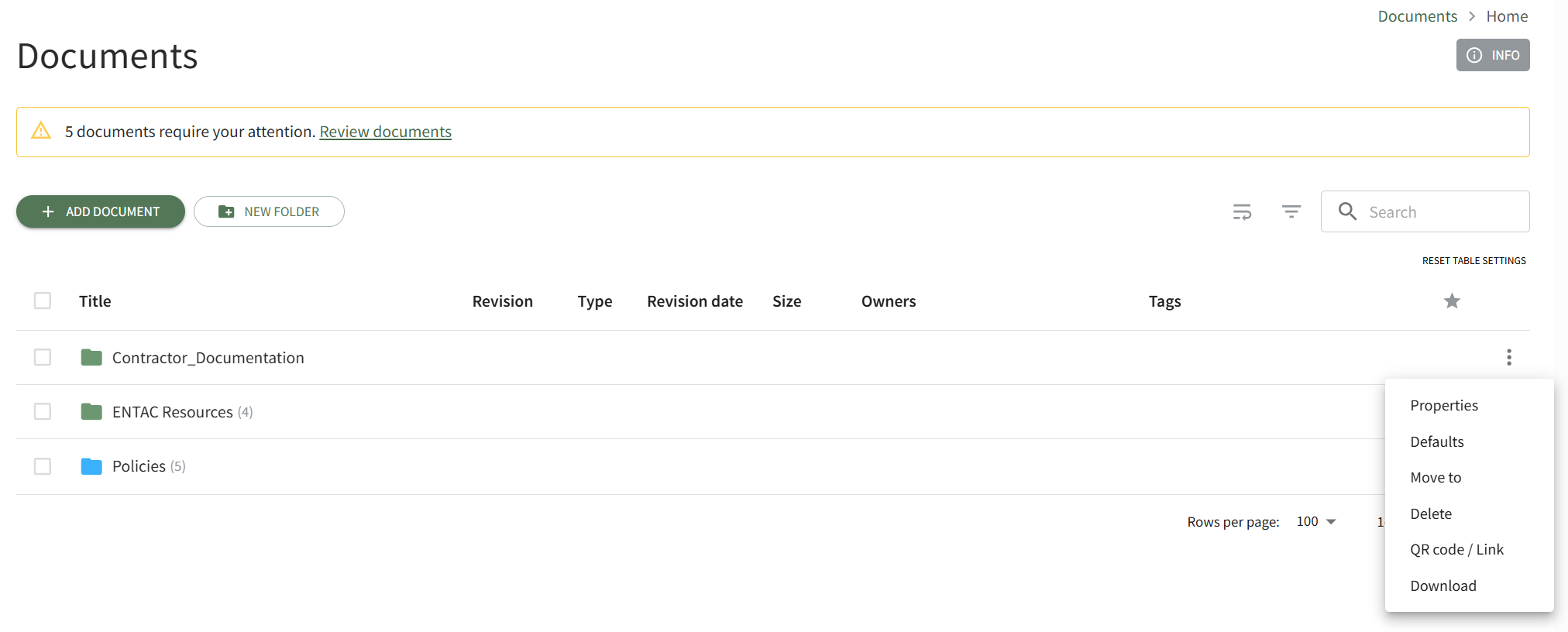Click the ADD DOCUMENT button
The height and width of the screenshot is (632, 1568).
click(x=101, y=211)
